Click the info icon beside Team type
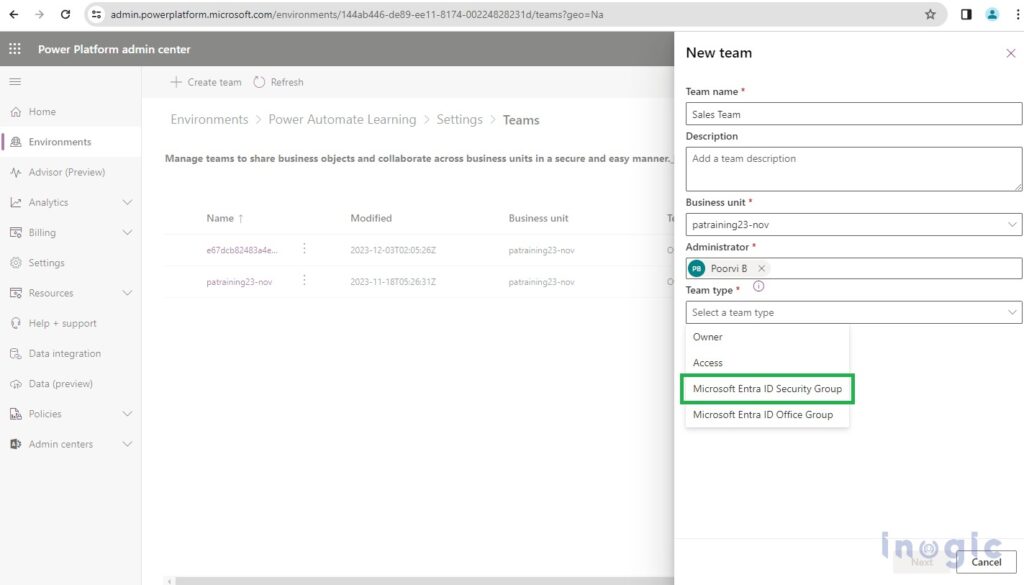 758,288
